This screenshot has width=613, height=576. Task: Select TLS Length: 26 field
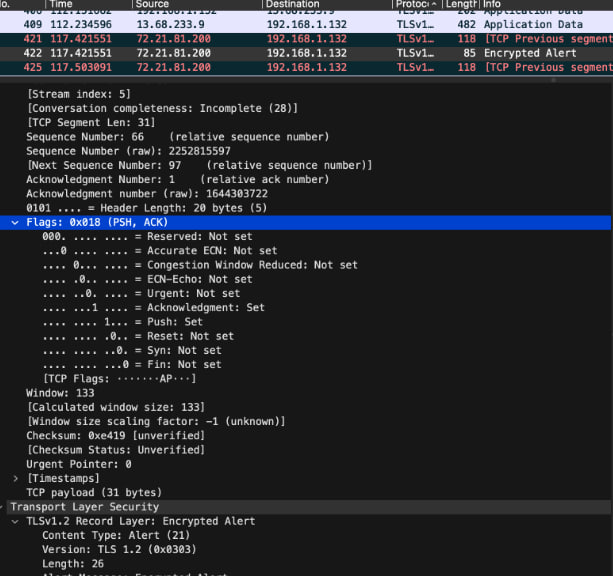[73, 564]
